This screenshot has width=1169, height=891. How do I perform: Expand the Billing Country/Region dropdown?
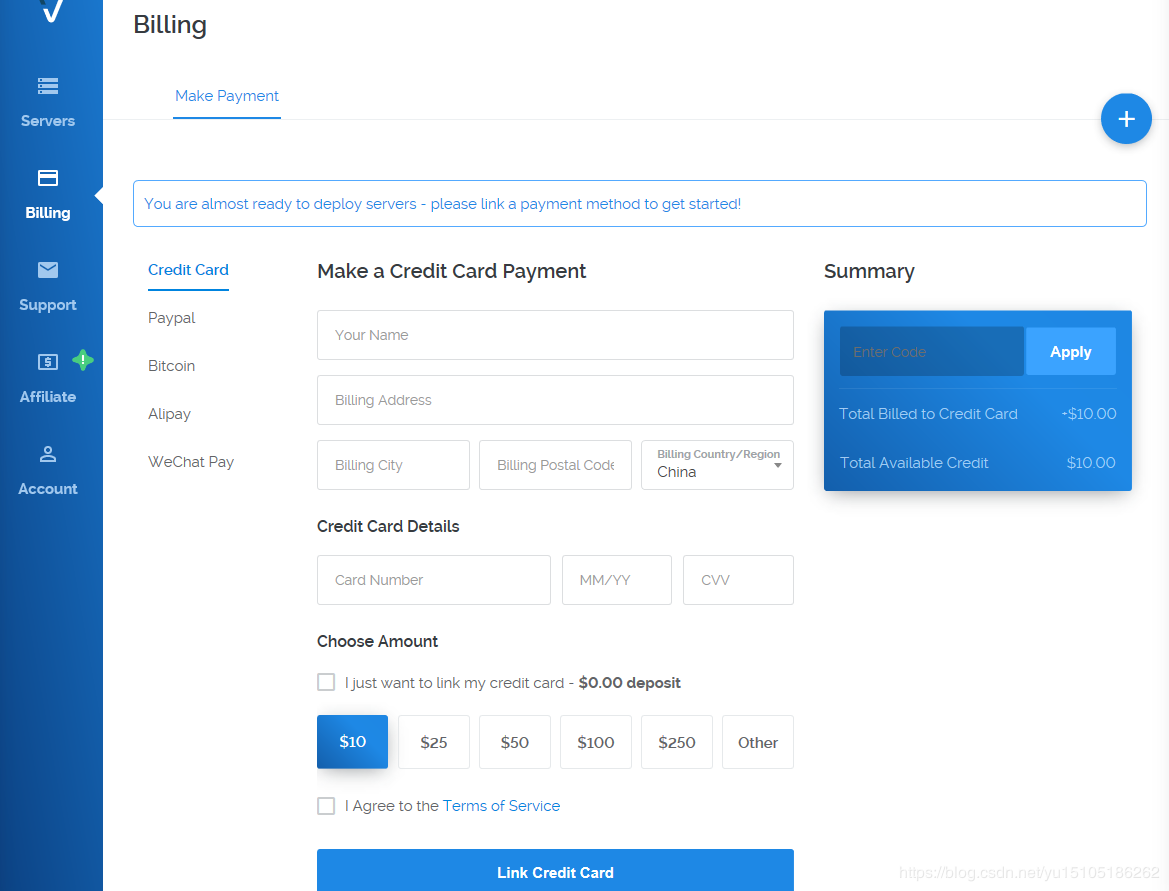777,465
